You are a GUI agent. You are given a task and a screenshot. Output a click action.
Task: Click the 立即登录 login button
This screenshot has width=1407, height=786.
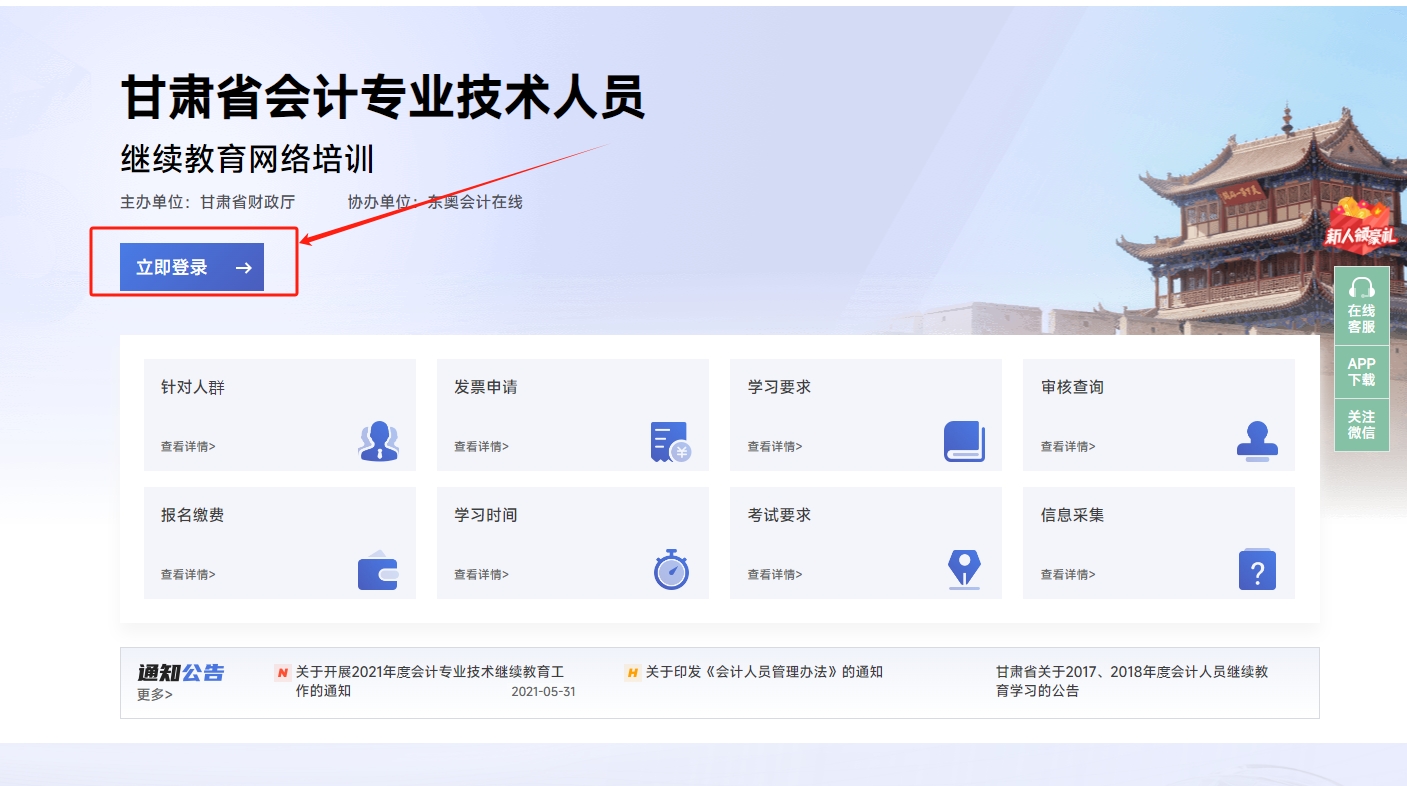pos(193,266)
